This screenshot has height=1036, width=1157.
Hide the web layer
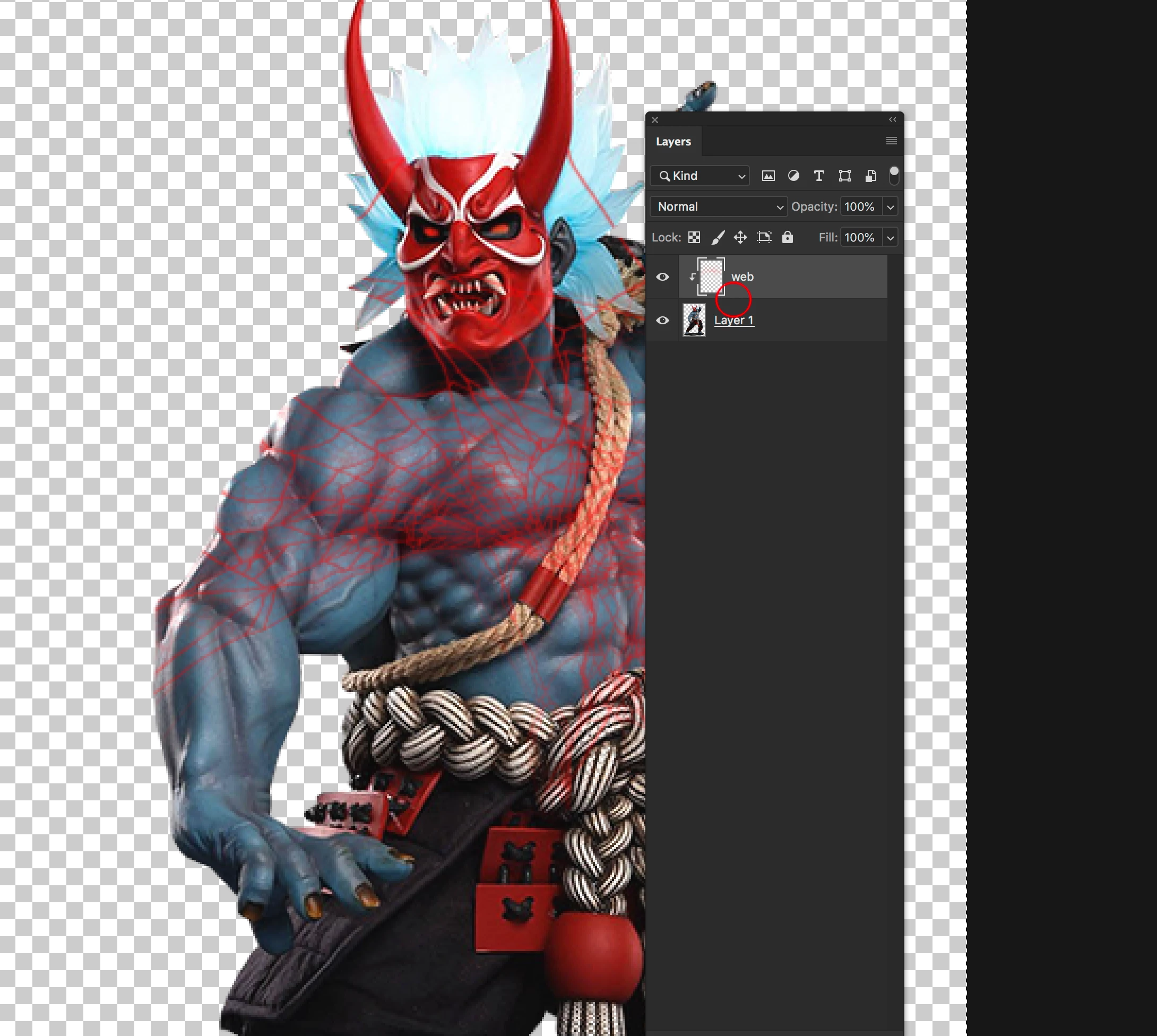tap(662, 277)
